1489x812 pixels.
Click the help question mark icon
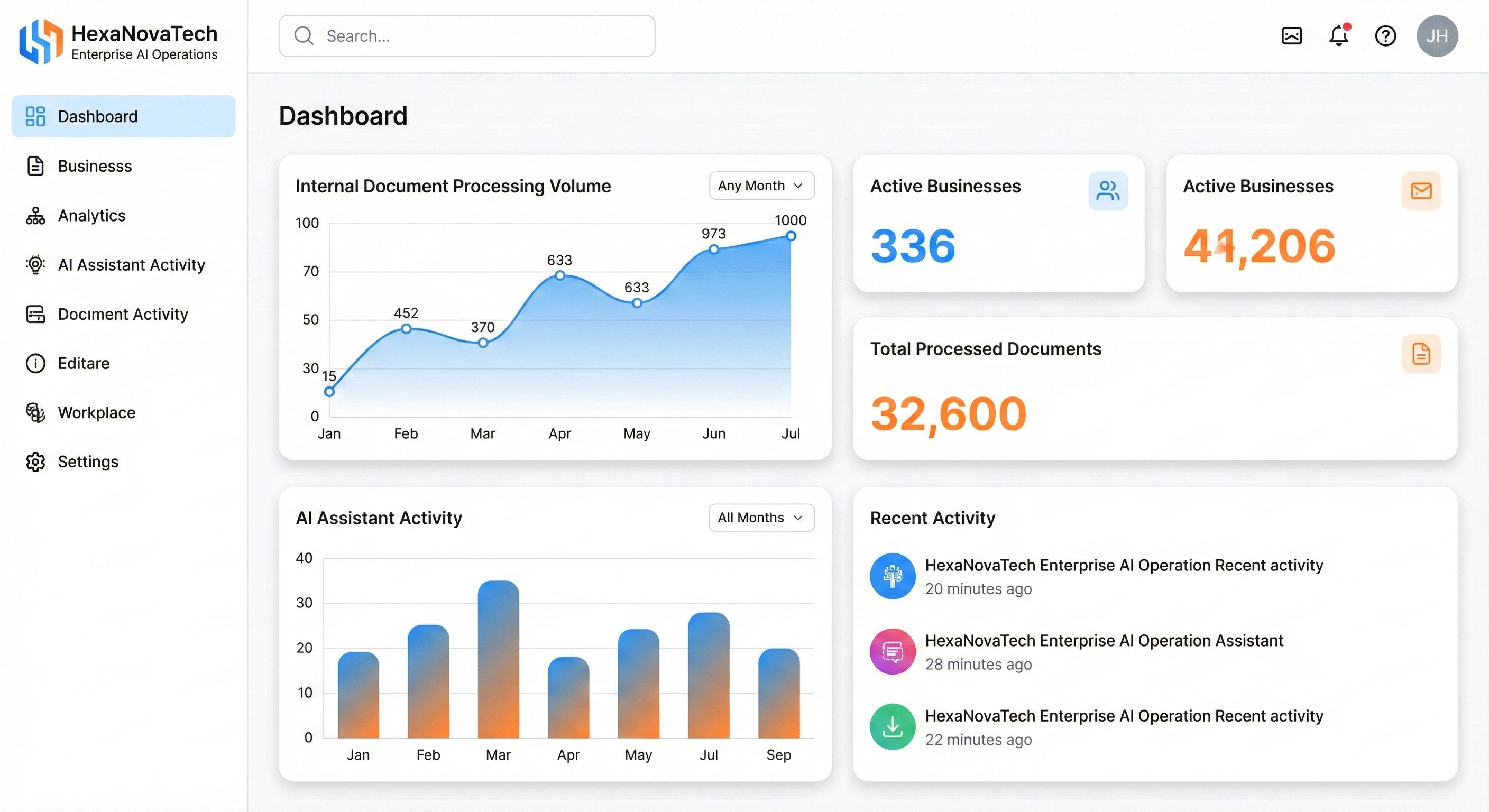(1385, 36)
